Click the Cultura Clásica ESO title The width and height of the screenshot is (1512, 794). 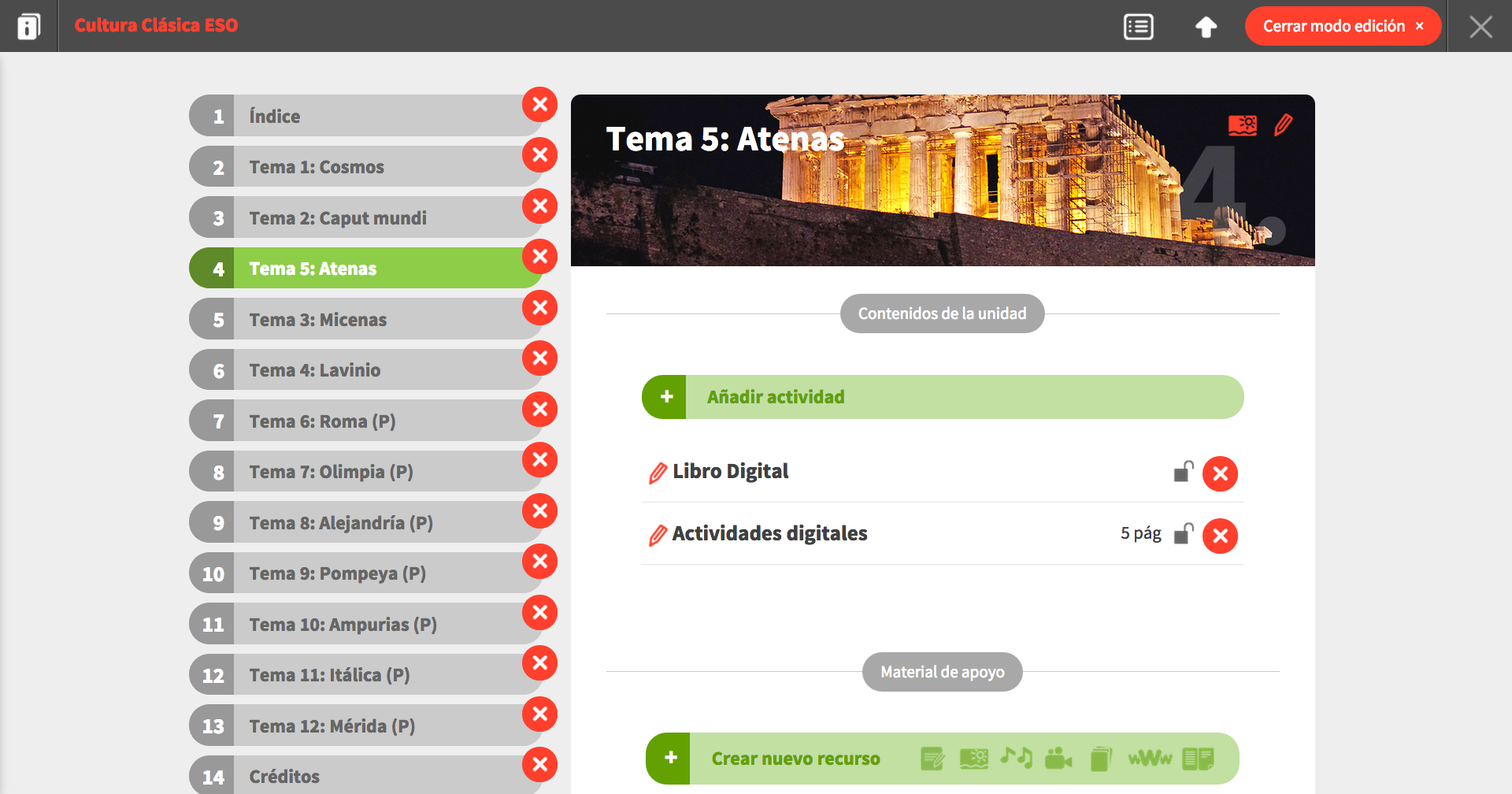pos(156,25)
